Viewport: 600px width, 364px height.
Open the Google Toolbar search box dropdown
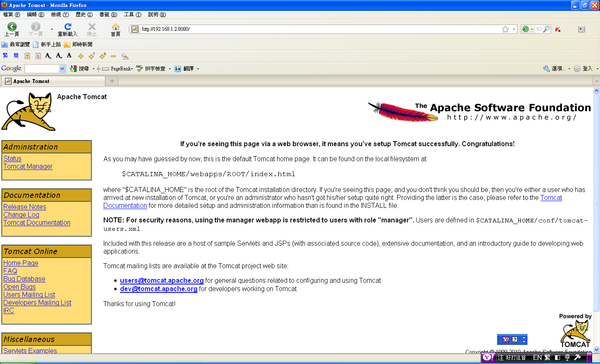tap(62, 69)
